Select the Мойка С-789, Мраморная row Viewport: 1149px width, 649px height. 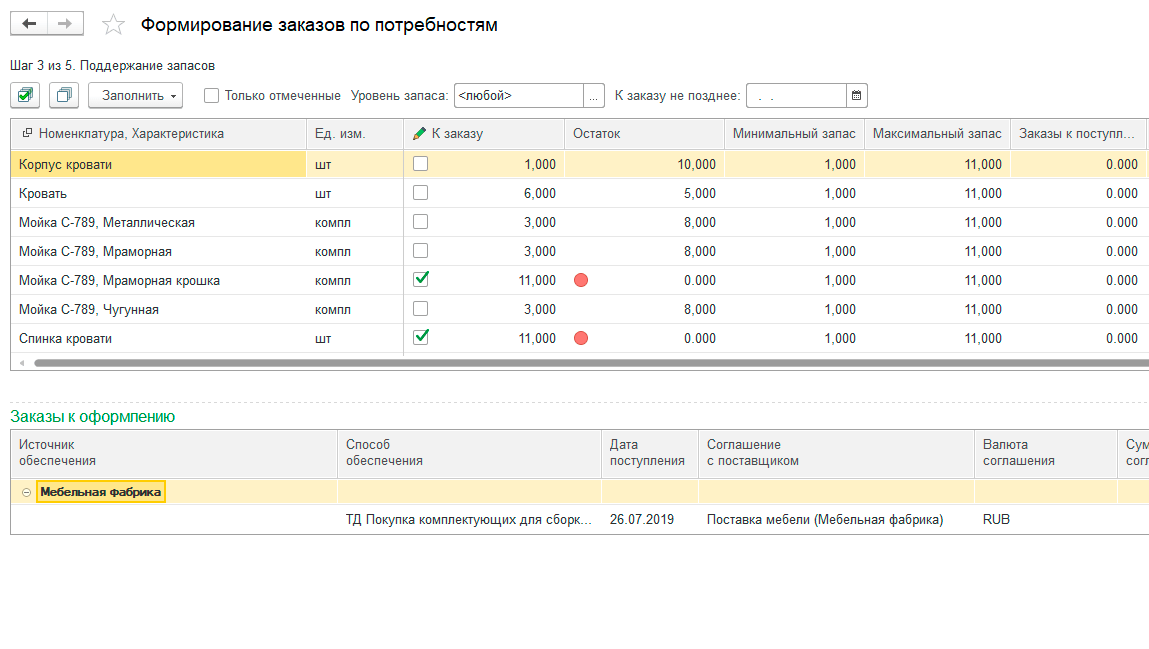click(95, 251)
